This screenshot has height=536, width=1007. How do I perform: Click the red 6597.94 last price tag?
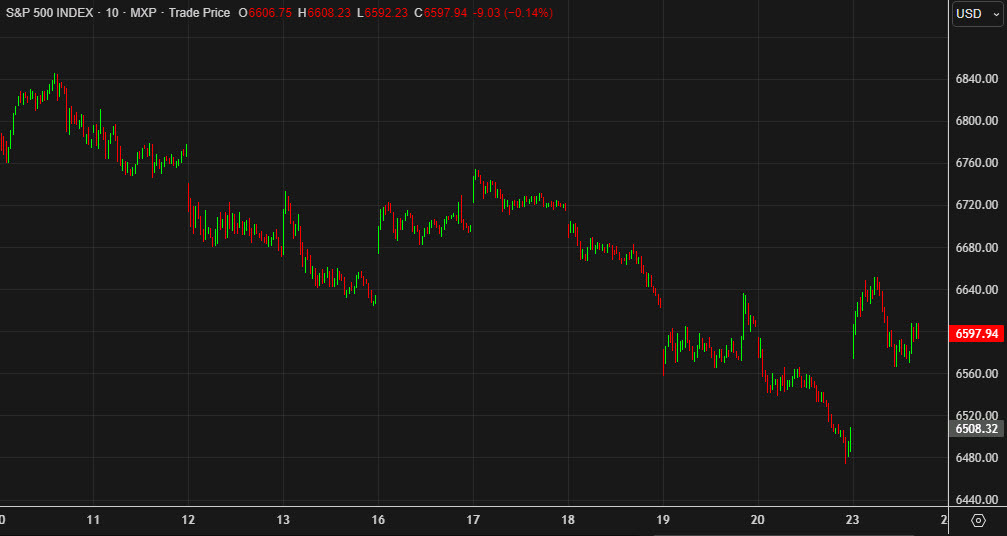(977, 334)
